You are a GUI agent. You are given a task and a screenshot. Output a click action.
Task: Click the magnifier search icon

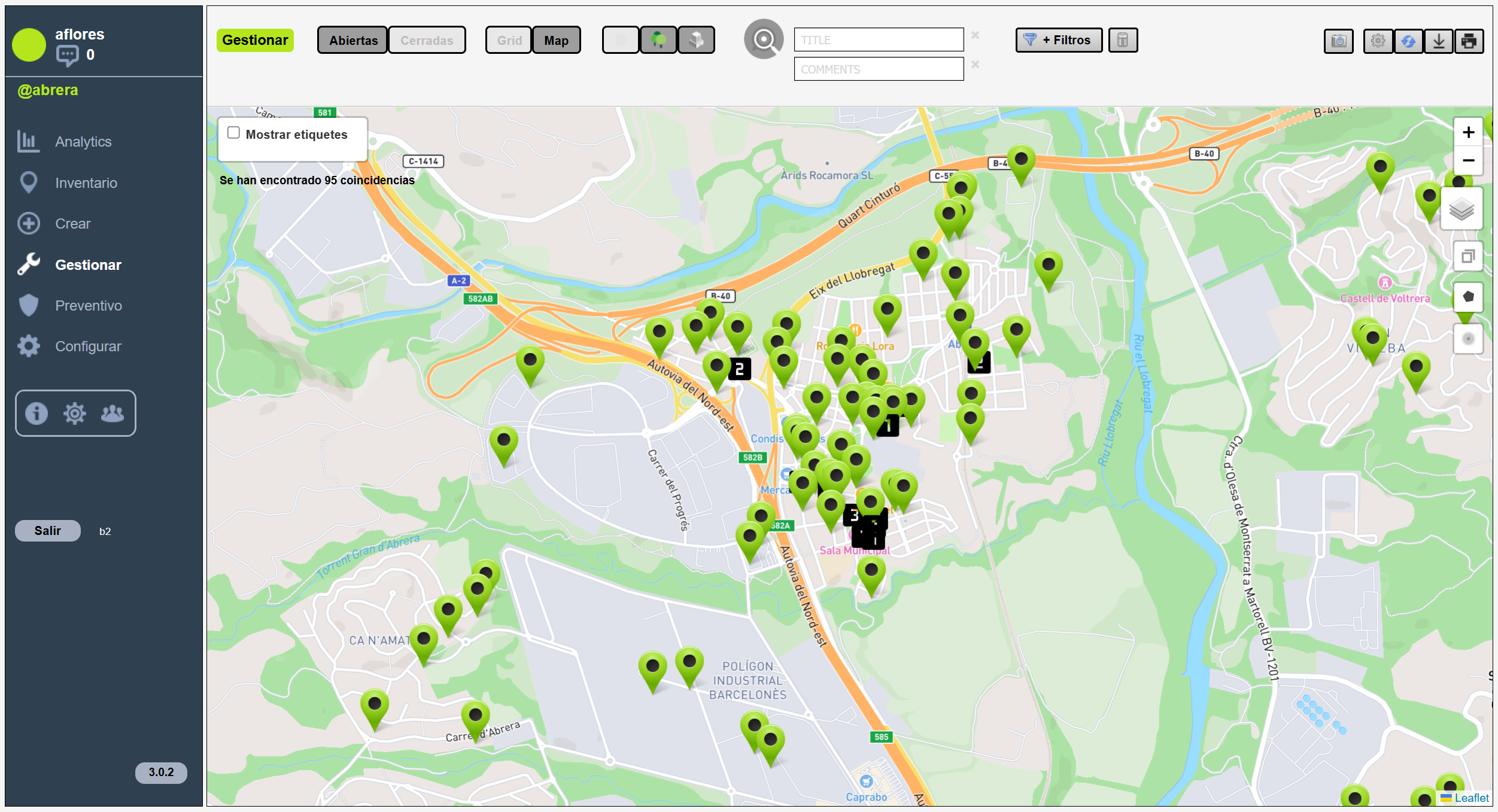pos(763,39)
